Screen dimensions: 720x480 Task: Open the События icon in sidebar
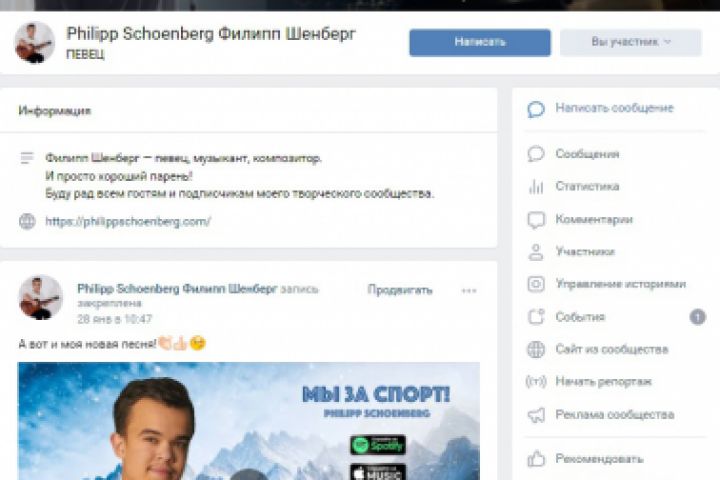click(536, 317)
